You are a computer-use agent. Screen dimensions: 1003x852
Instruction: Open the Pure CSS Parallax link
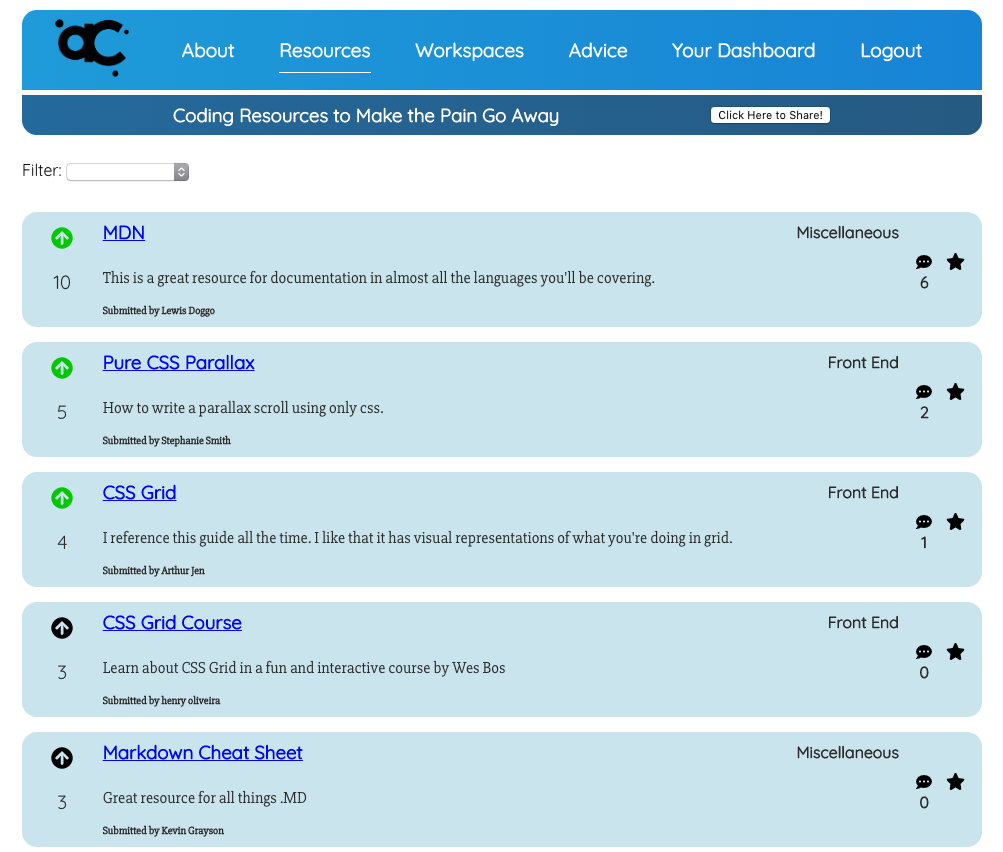coord(178,363)
